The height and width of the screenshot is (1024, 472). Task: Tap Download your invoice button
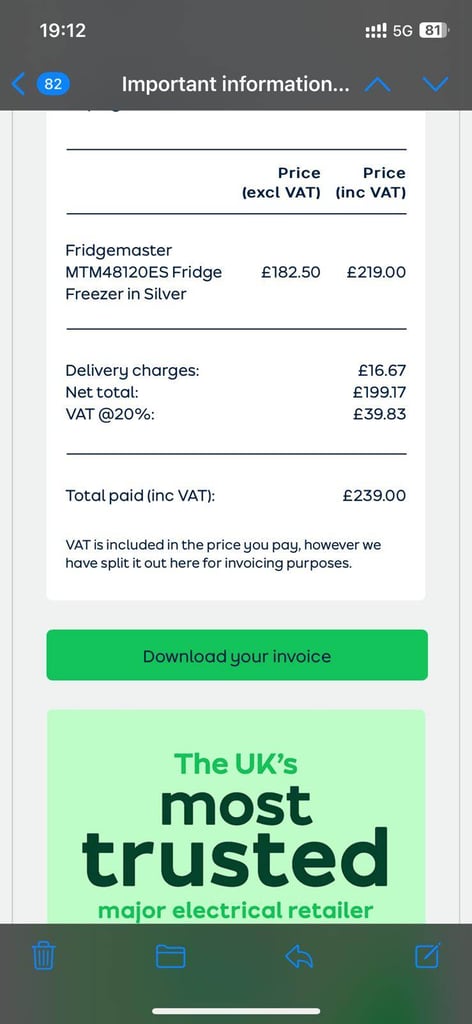coord(237,655)
